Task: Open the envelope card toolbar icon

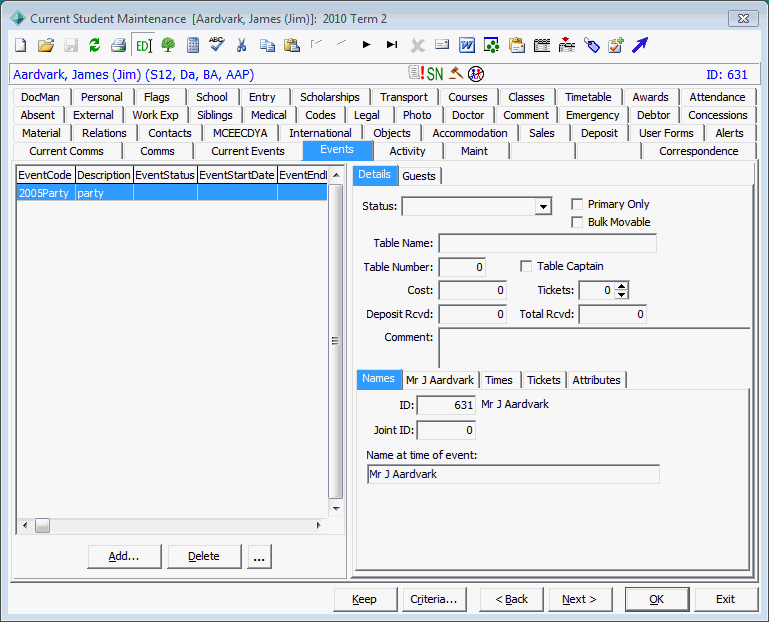Action: click(442, 45)
